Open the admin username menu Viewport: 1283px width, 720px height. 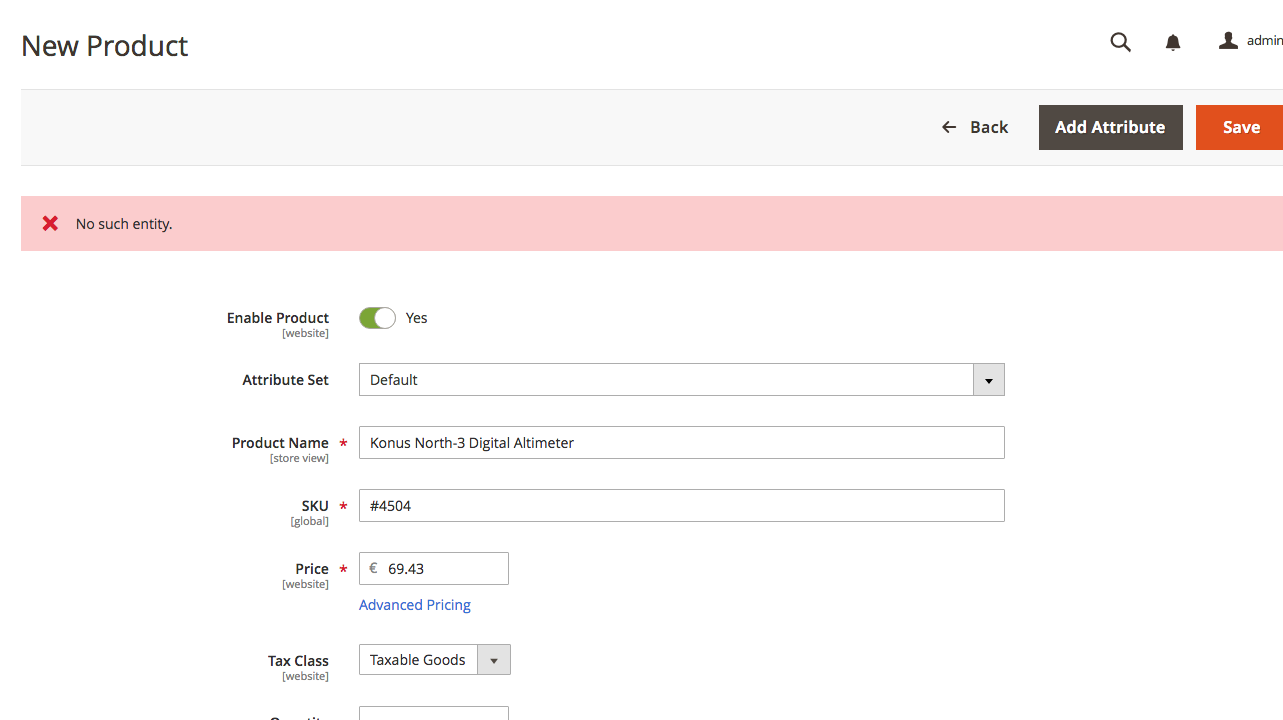click(1263, 40)
